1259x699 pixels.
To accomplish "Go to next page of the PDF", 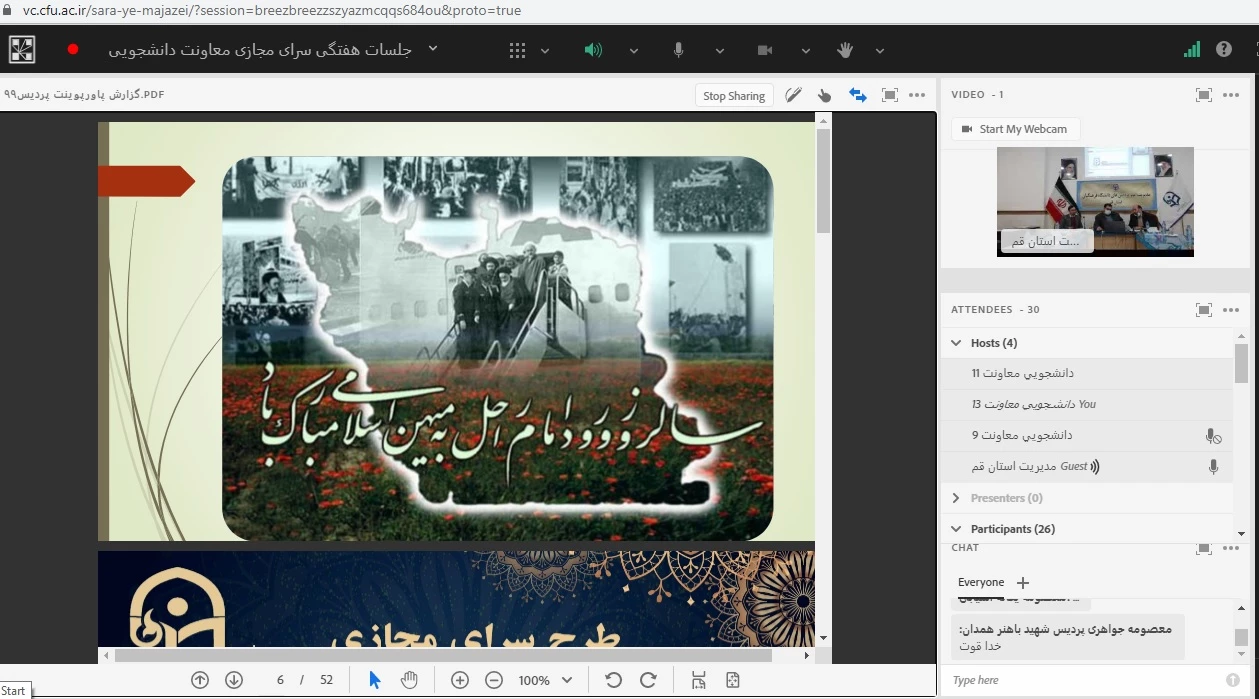I will pyautogui.click(x=234, y=680).
